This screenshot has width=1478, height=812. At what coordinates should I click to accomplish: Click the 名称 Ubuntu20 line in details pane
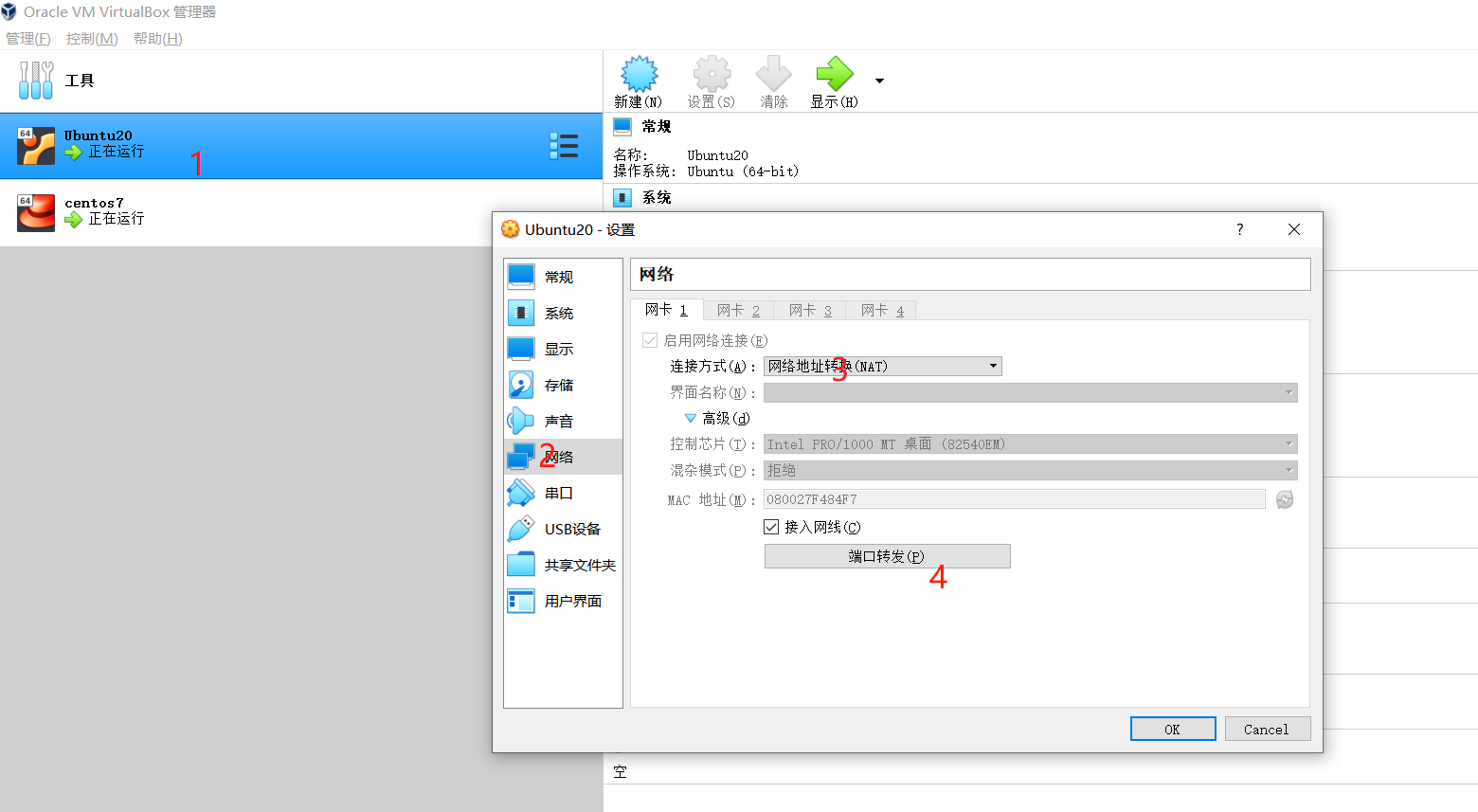pyautogui.click(x=680, y=155)
